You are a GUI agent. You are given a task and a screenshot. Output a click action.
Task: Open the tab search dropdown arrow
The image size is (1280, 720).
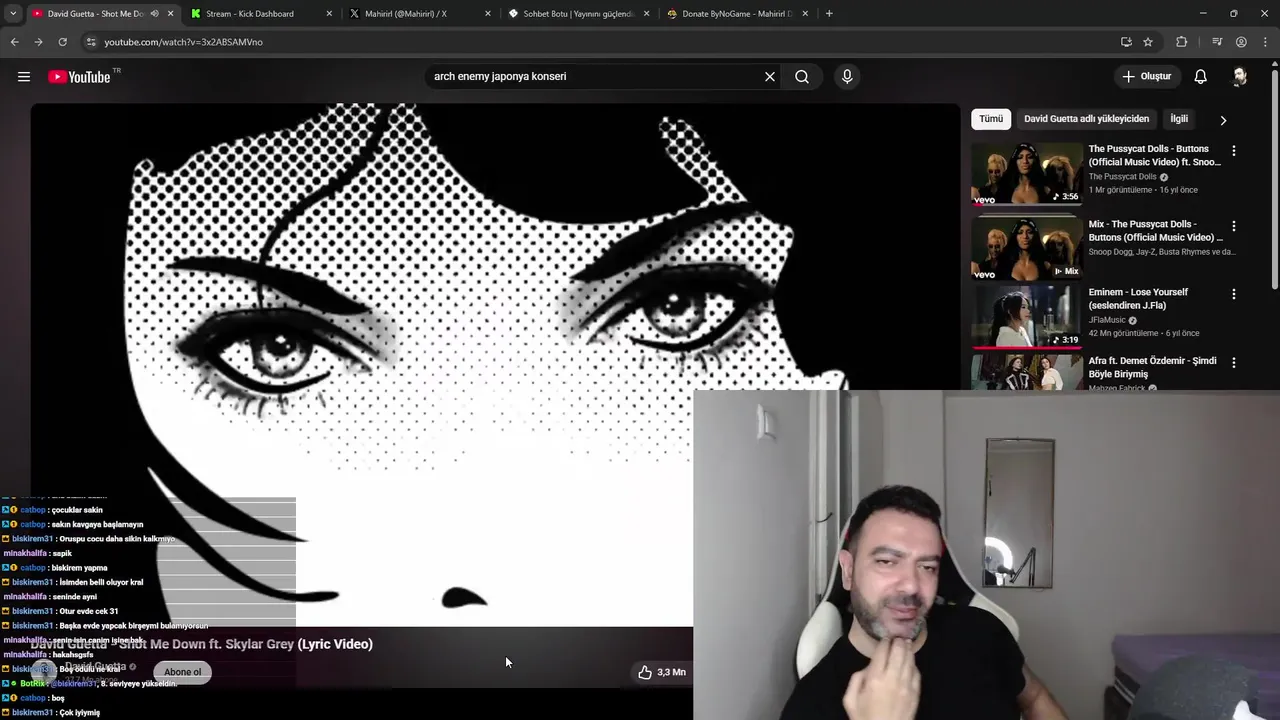click(13, 14)
